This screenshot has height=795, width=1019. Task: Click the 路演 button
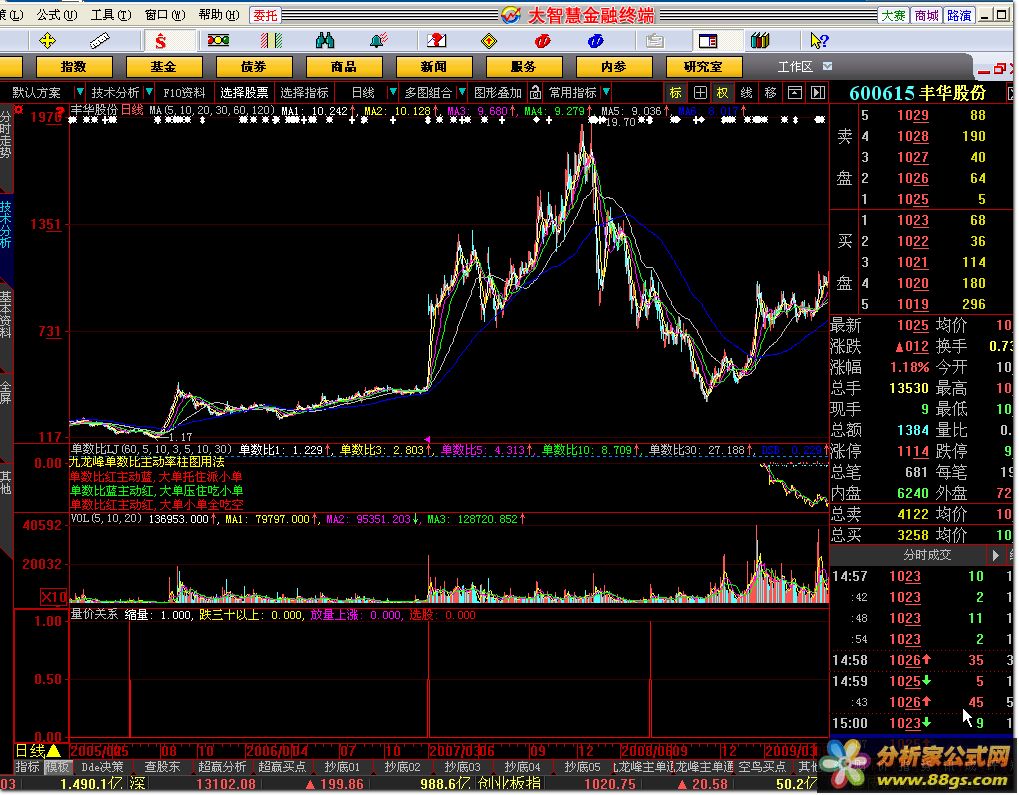(958, 14)
